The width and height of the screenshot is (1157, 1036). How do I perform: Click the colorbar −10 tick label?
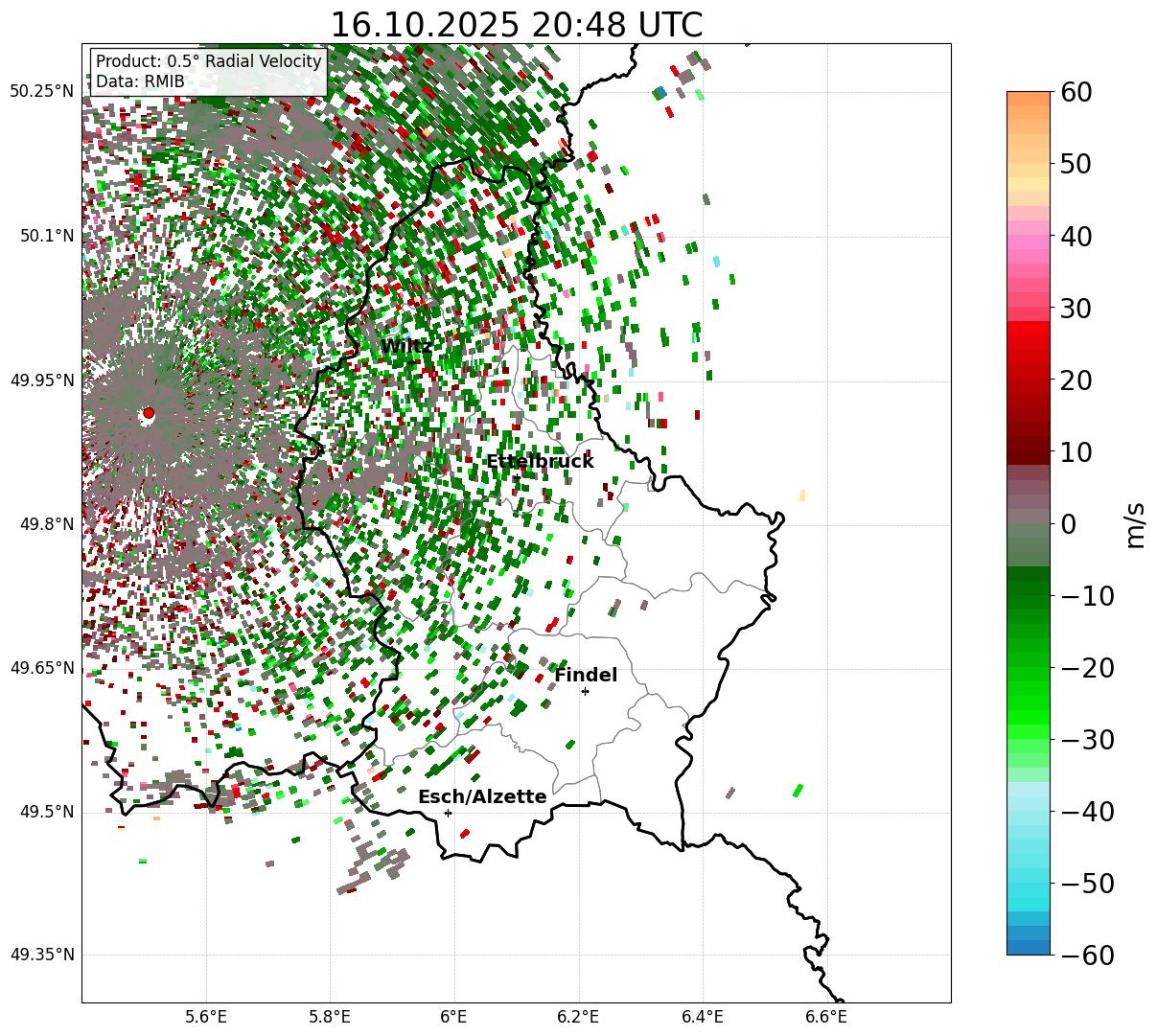pos(1087,596)
